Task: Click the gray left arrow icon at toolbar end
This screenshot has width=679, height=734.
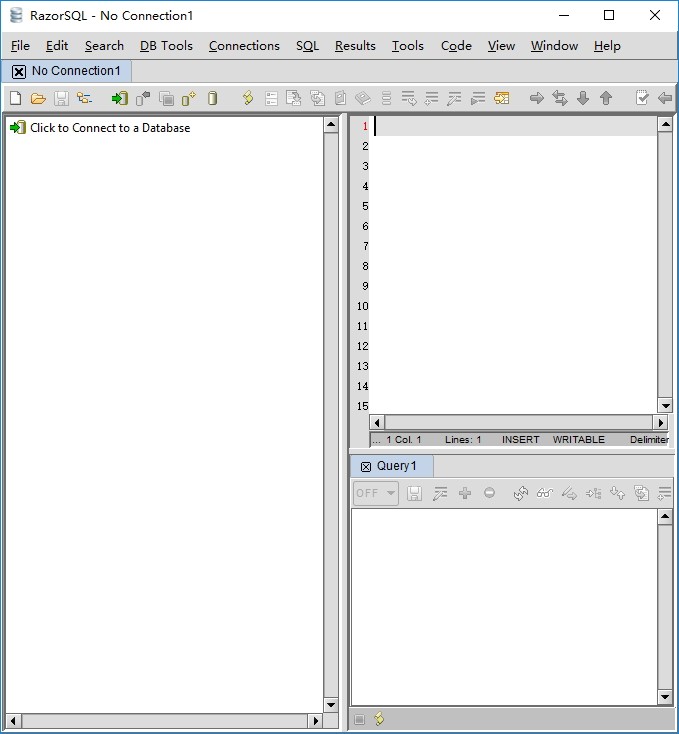Action: 665,98
